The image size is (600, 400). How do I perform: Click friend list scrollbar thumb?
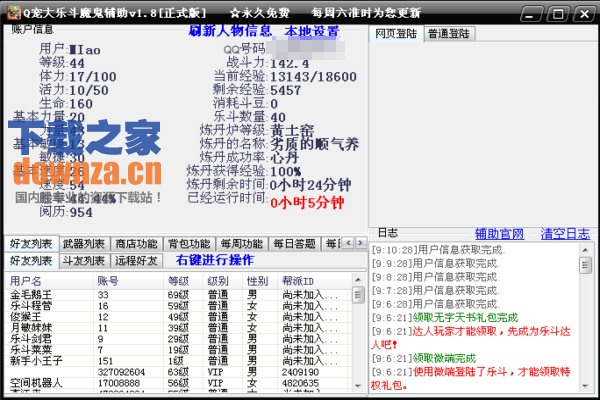pyautogui.click(x=358, y=295)
